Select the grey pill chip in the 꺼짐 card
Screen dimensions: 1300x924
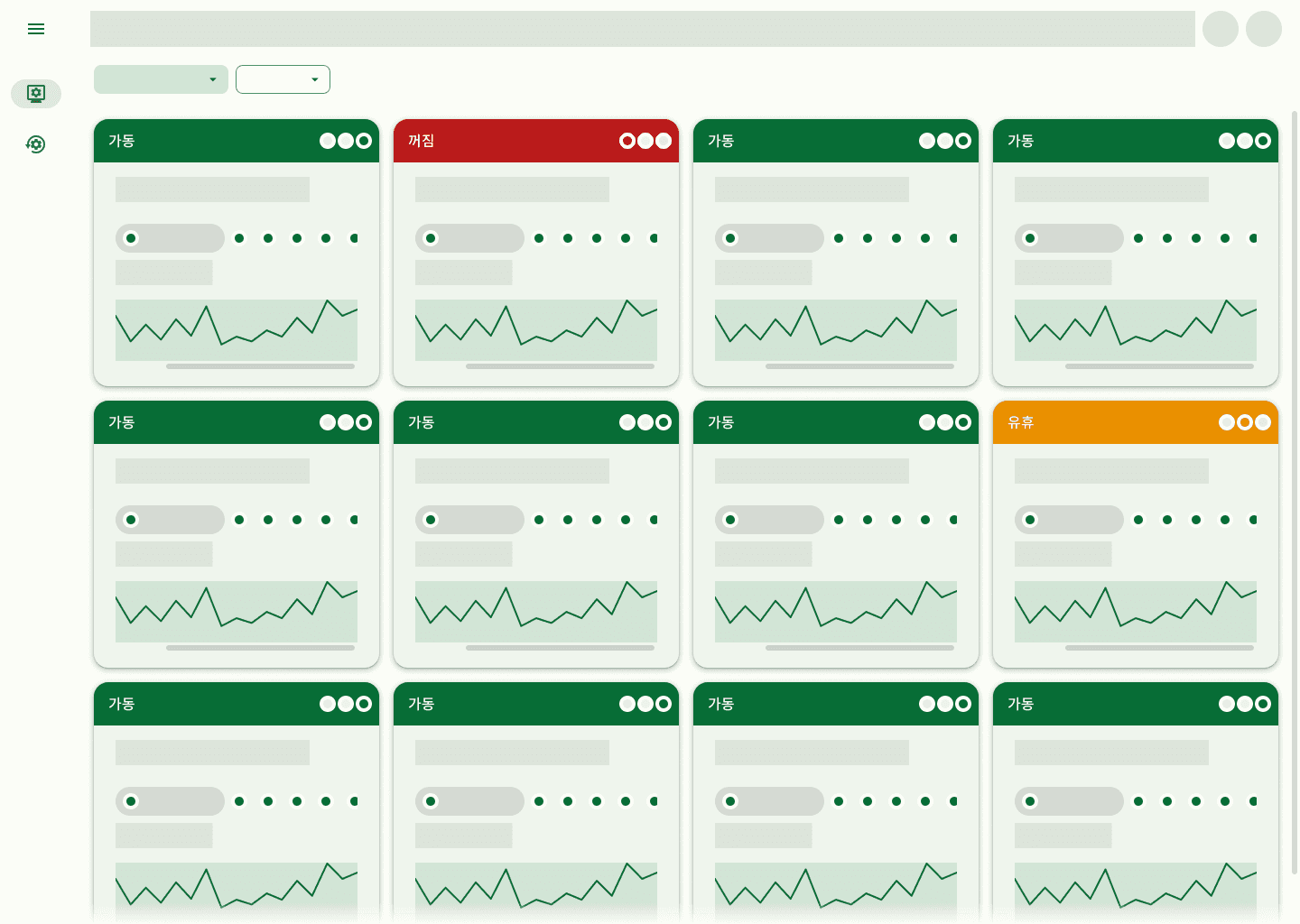(x=469, y=238)
